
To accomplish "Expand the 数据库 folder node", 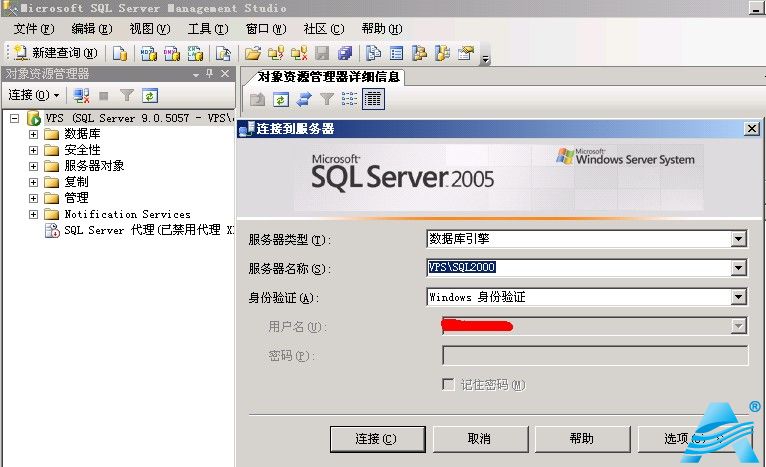I will [33, 134].
